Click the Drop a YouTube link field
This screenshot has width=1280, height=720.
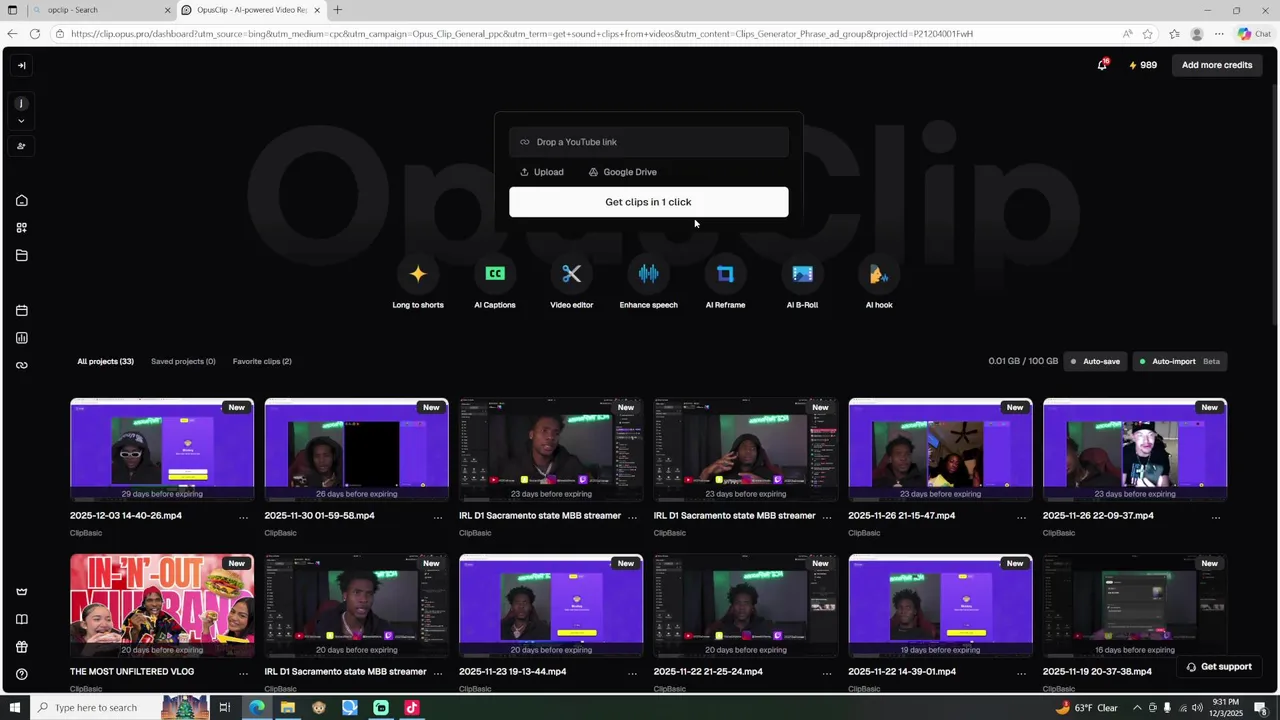point(648,142)
